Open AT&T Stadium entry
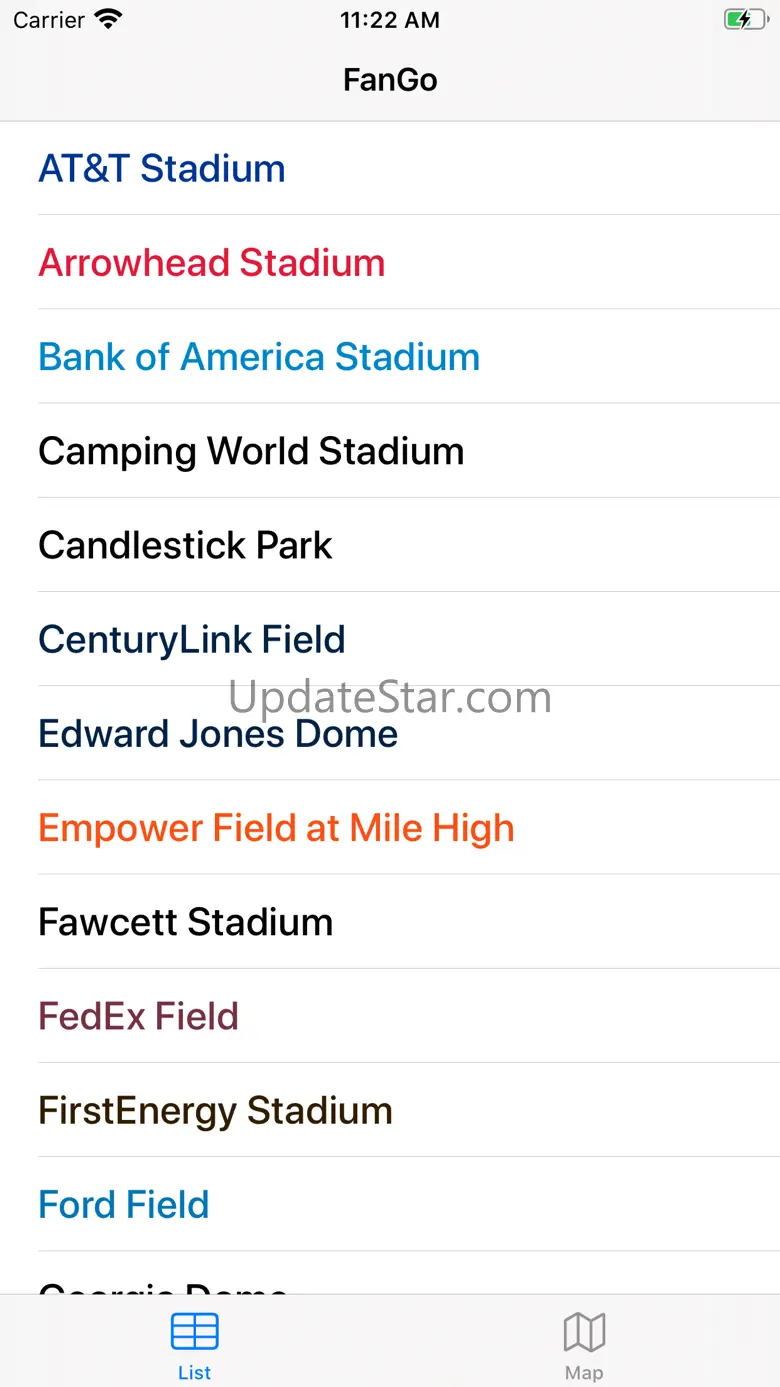Screen dimensions: 780x1387 390,168
